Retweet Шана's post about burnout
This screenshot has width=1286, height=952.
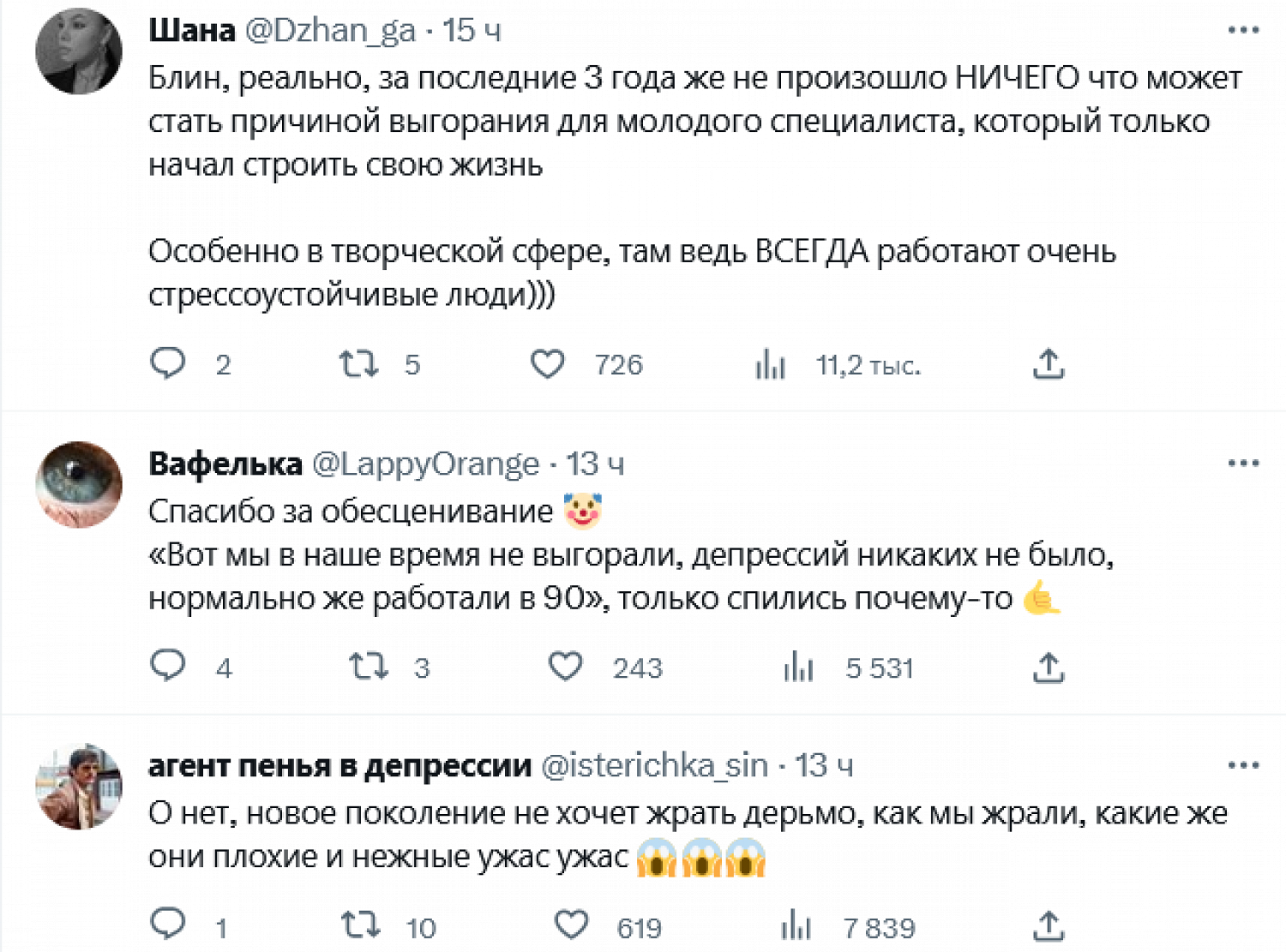click(358, 364)
